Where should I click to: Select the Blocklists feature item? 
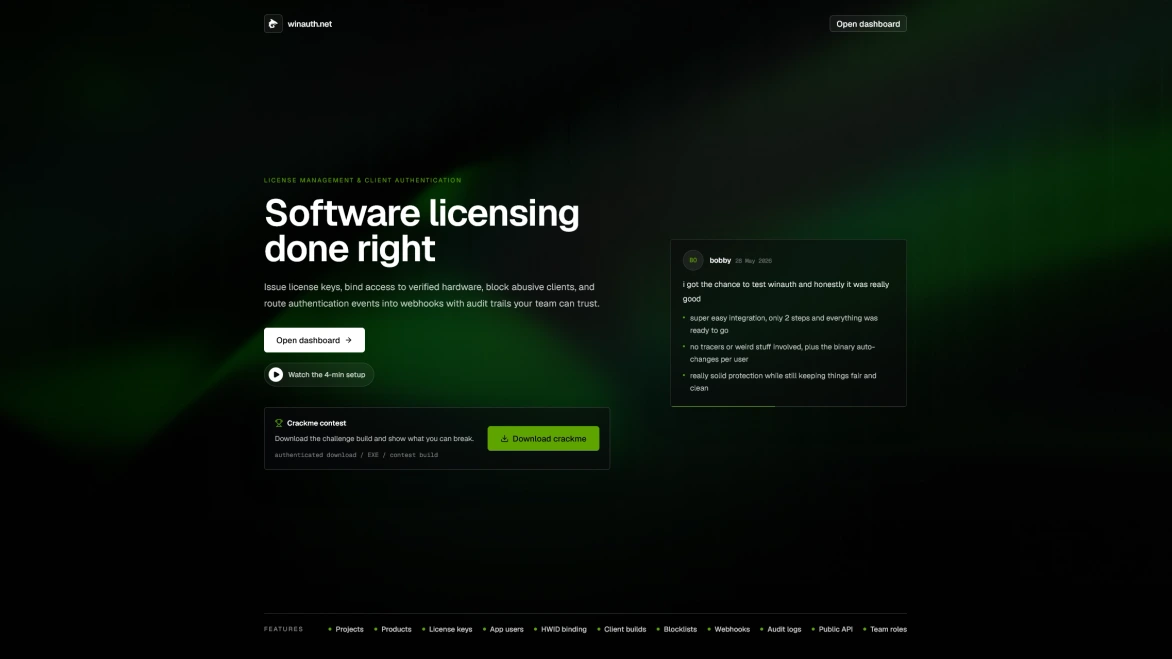[x=676, y=629]
